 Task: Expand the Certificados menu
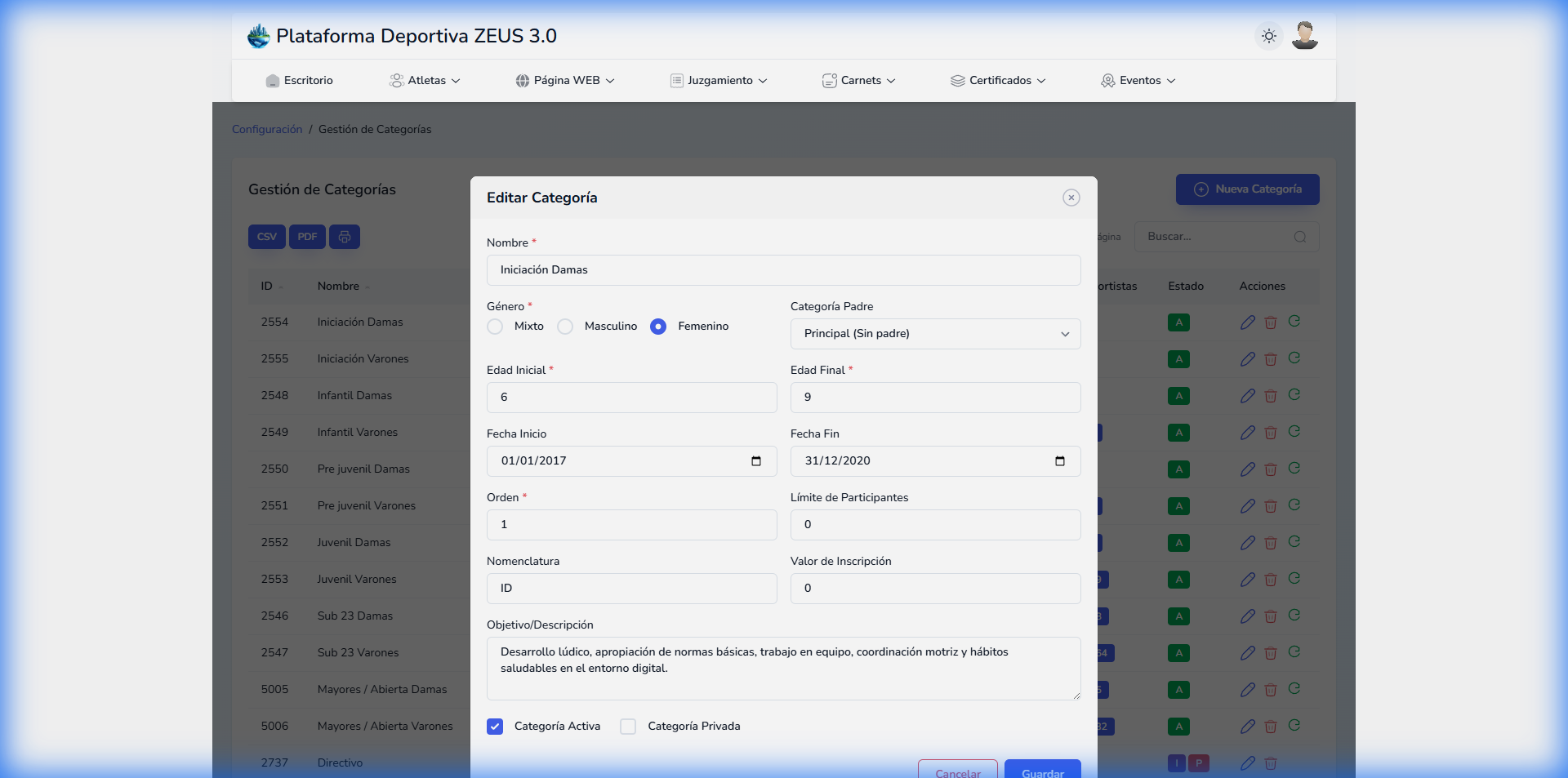point(997,80)
